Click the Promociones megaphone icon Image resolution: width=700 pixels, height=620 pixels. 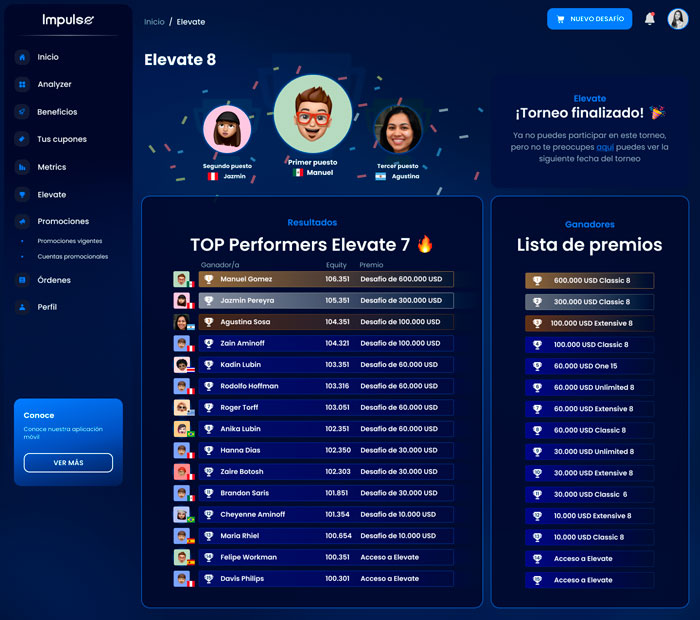coord(22,221)
